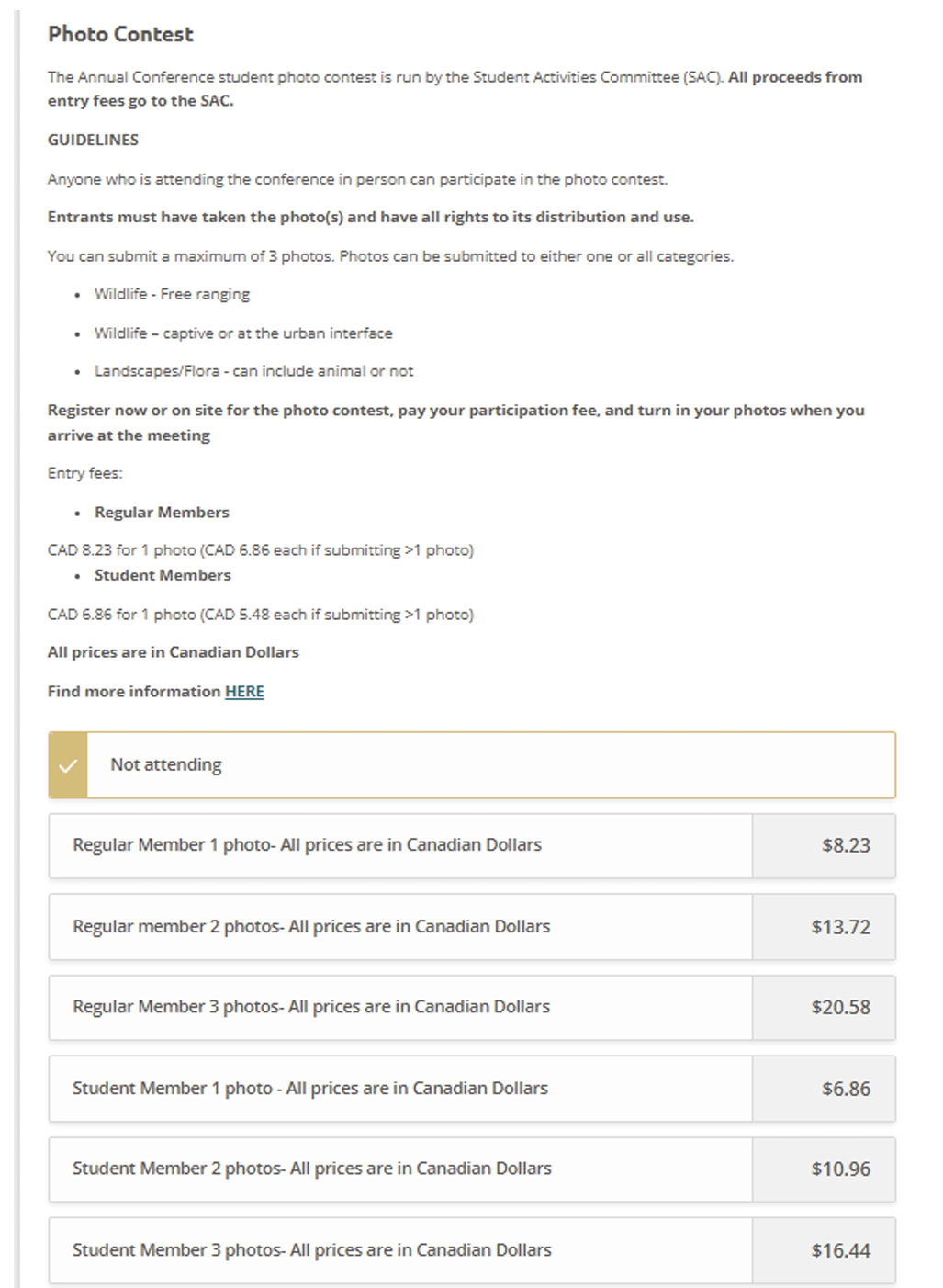
Task: Click the Photo Contest heading
Action: click(120, 34)
